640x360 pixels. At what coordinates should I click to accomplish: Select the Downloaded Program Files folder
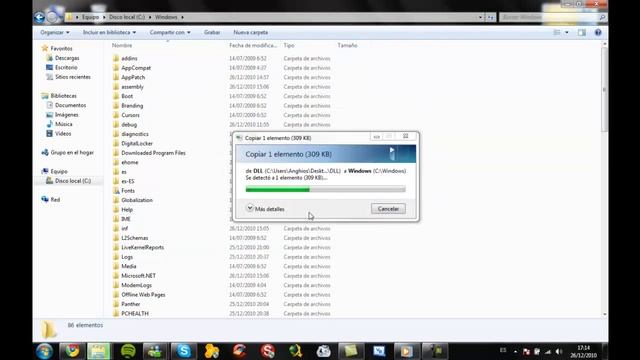coord(153,153)
